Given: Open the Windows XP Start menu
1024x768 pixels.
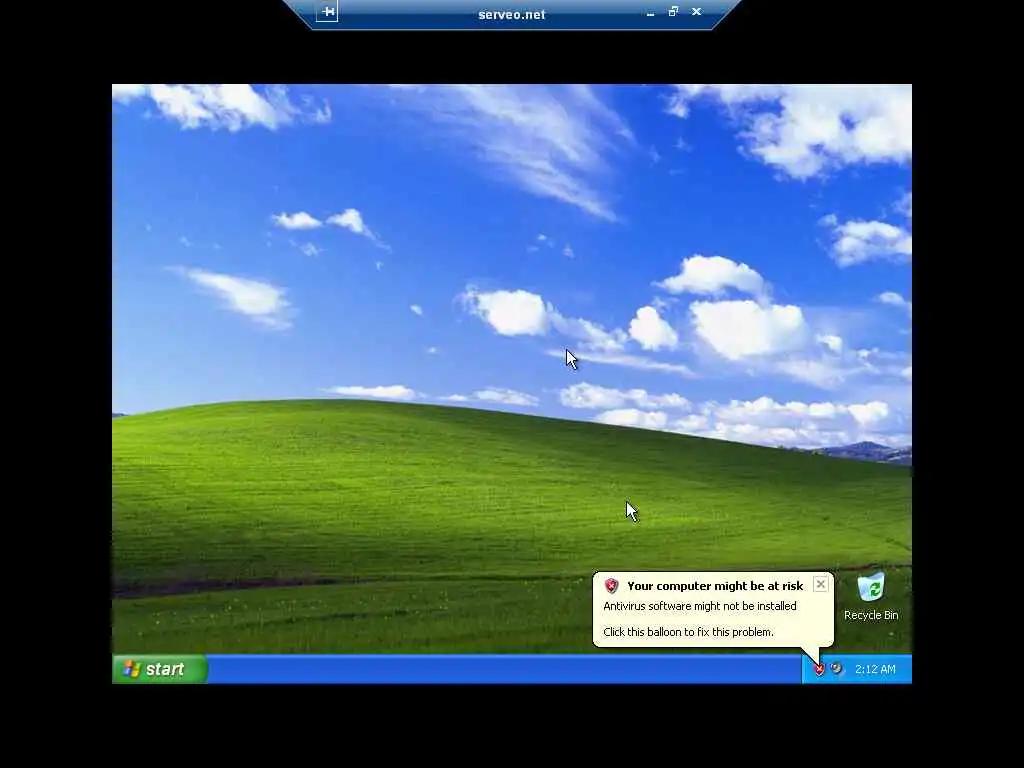Looking at the screenshot, I should tap(160, 669).
